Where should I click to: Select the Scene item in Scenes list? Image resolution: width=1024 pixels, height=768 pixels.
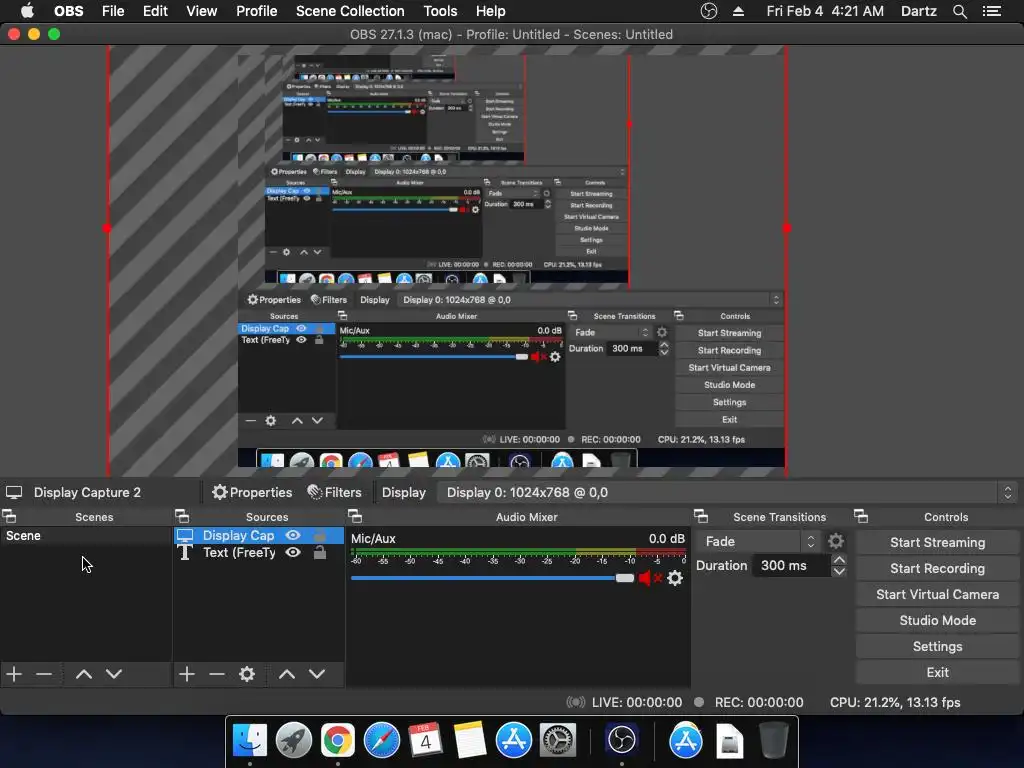[x=86, y=536]
